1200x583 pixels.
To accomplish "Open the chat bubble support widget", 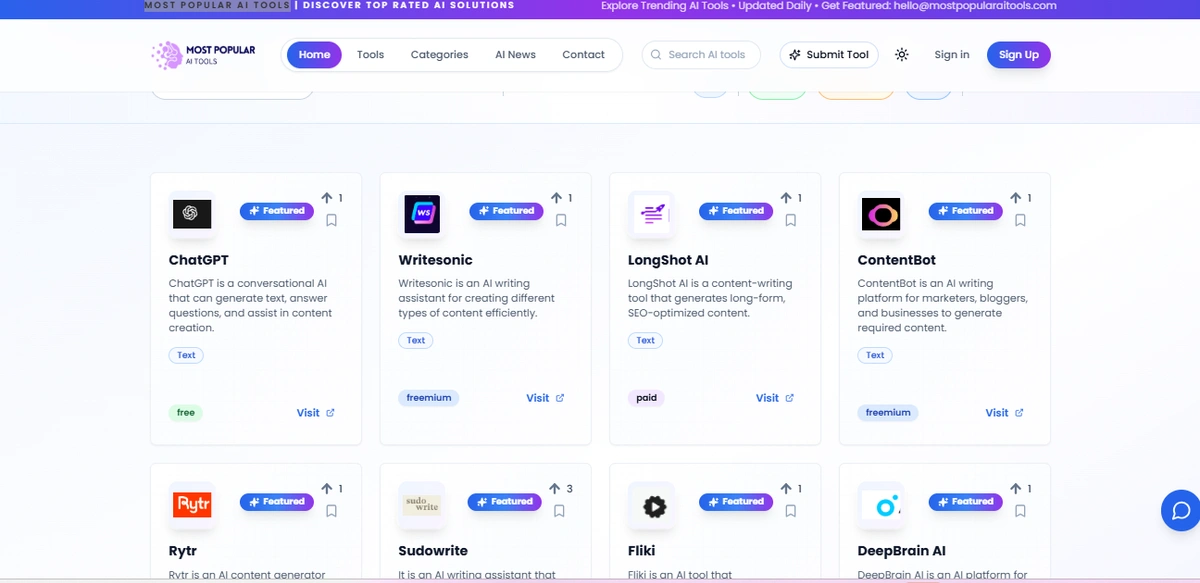I will [1180, 511].
